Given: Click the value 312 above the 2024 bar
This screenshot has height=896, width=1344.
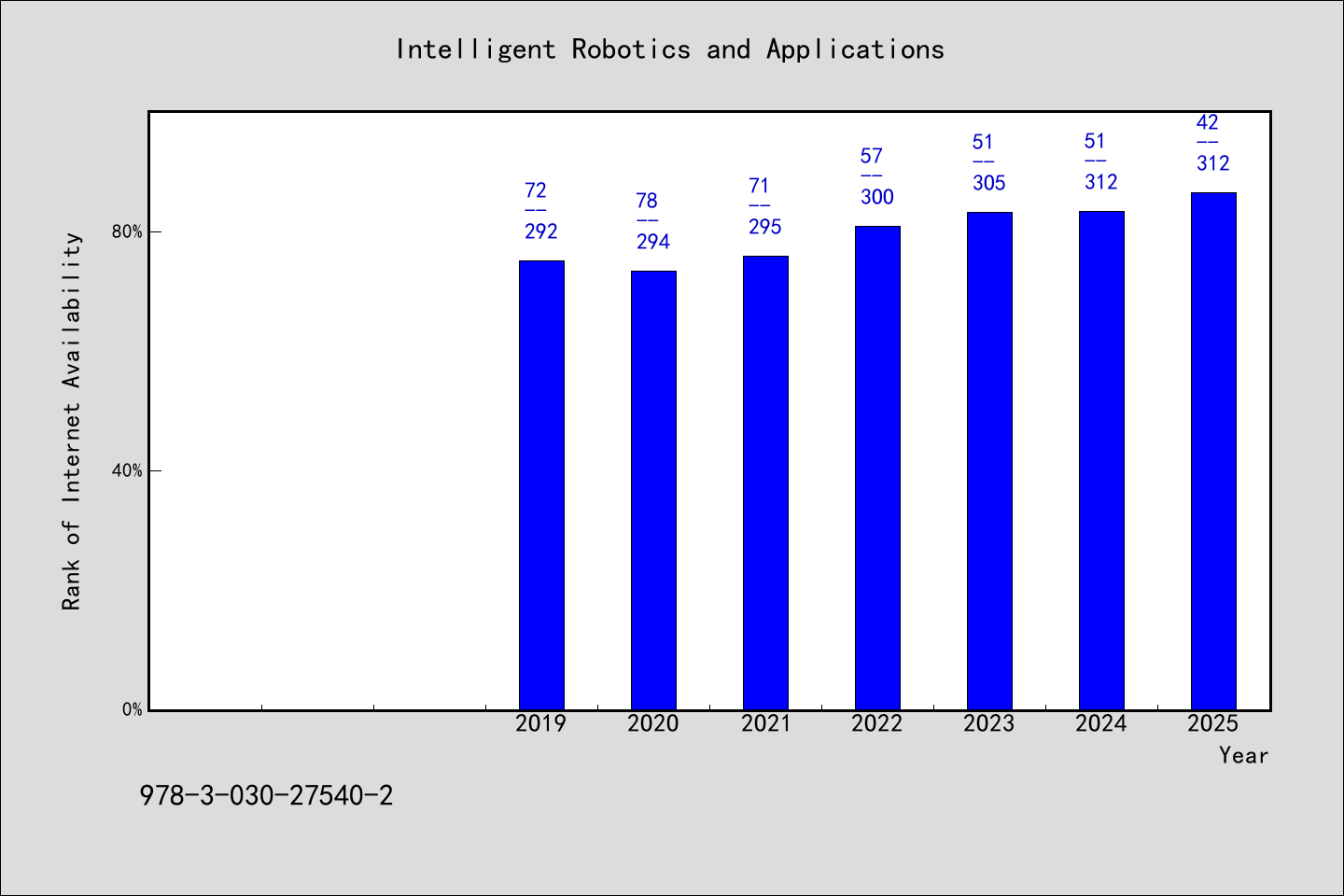Looking at the screenshot, I should [x=1101, y=182].
